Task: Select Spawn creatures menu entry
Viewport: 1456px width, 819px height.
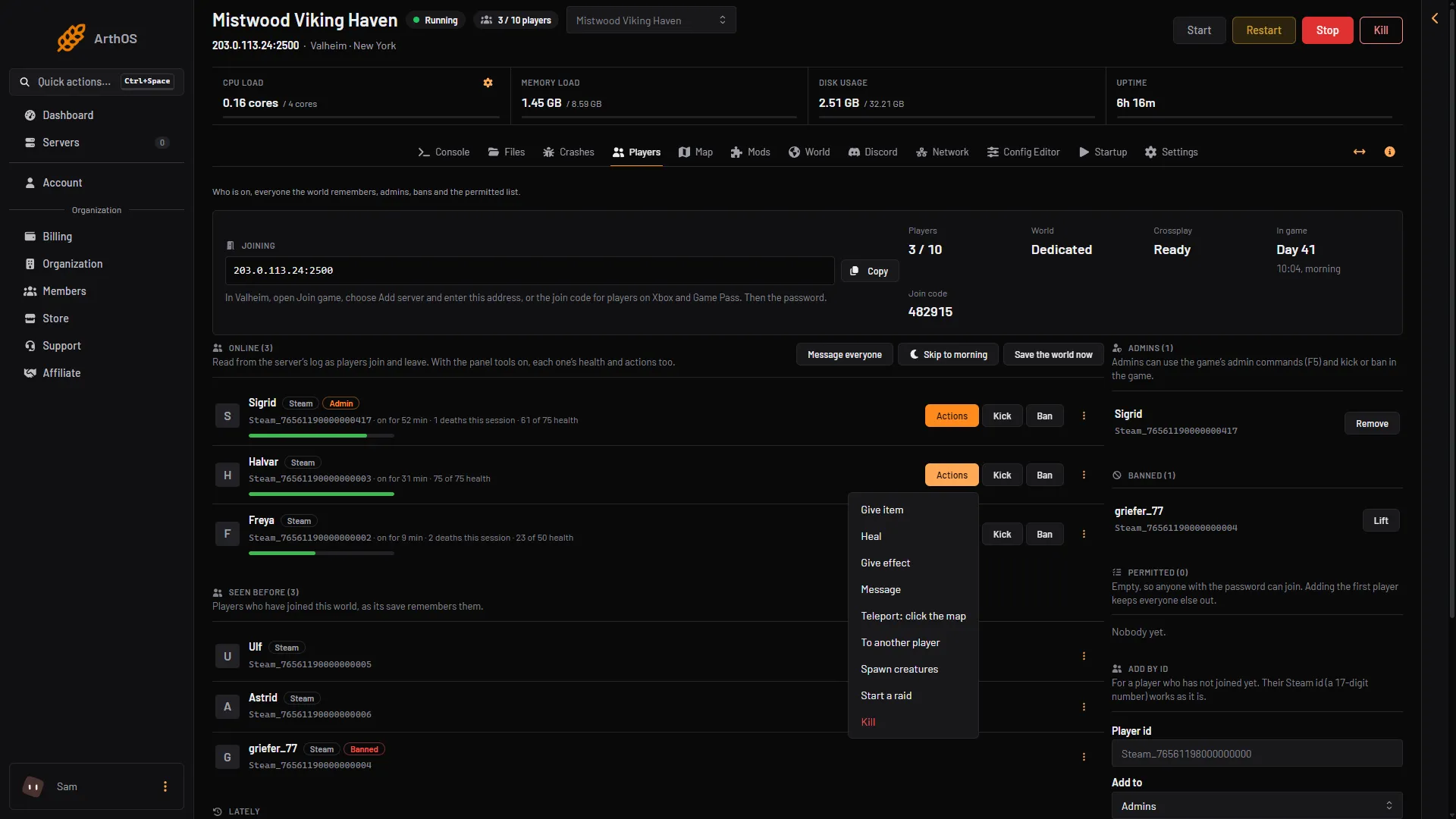Action: coord(913,670)
